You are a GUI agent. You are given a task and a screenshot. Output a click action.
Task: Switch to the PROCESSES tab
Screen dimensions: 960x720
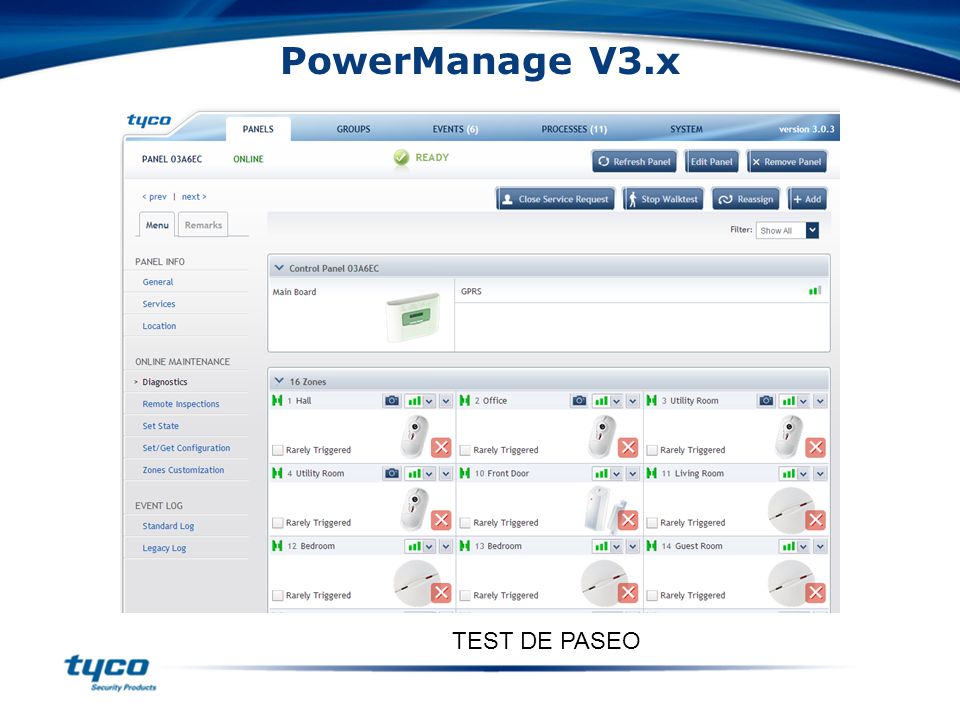point(574,129)
